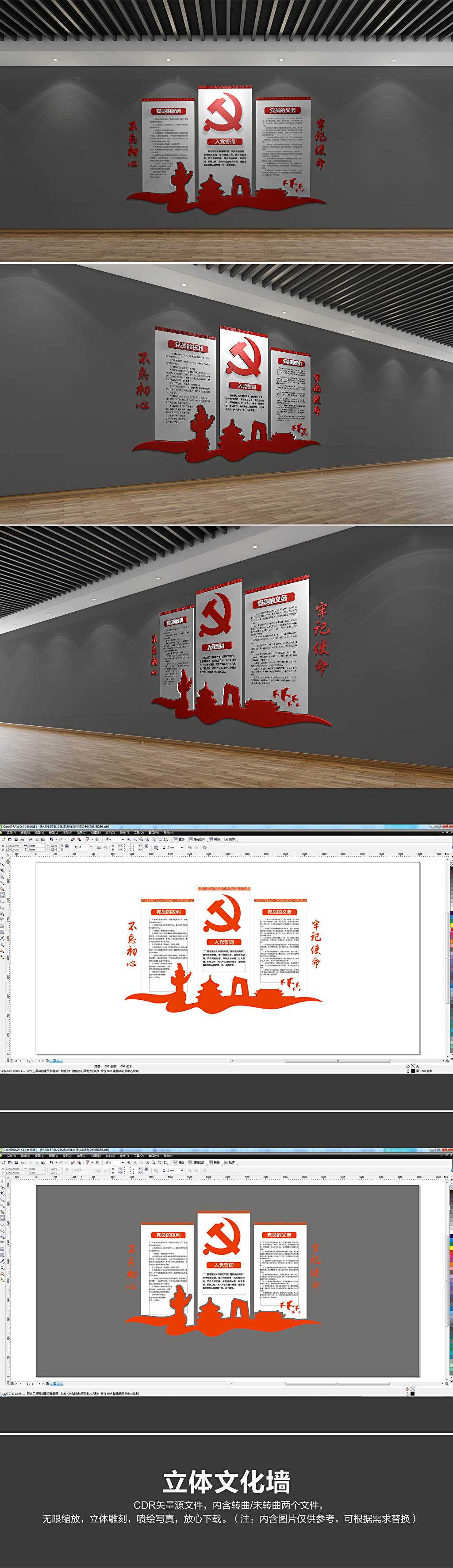Screen dimensions: 453x1568
Task: Click Print icon in gray-page CorelDRAW window
Action: click(x=23, y=1162)
